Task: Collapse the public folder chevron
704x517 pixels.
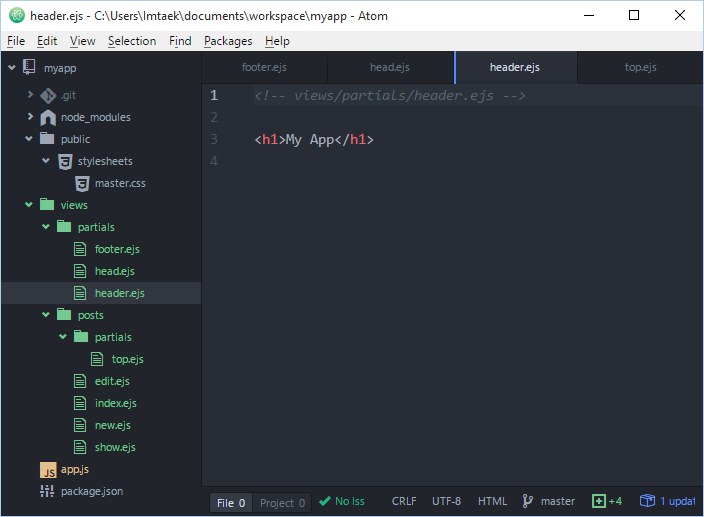Action: [29, 139]
